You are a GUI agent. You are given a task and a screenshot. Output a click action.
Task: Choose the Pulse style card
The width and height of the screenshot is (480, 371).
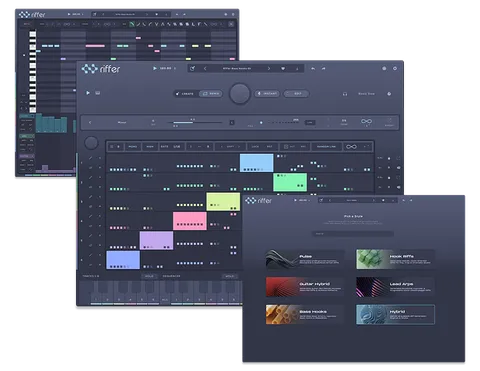click(x=305, y=259)
